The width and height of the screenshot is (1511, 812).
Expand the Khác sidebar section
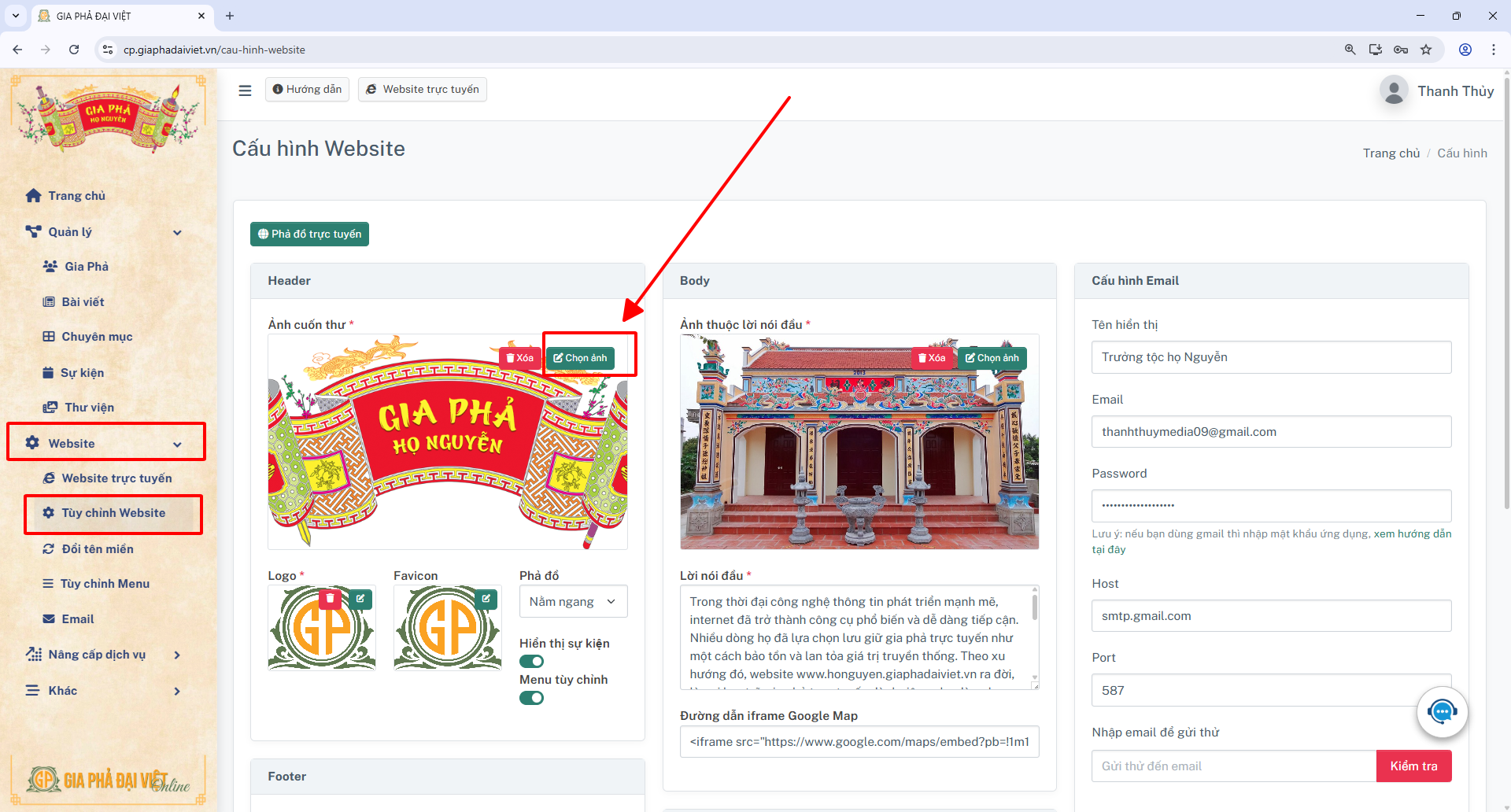pos(105,691)
